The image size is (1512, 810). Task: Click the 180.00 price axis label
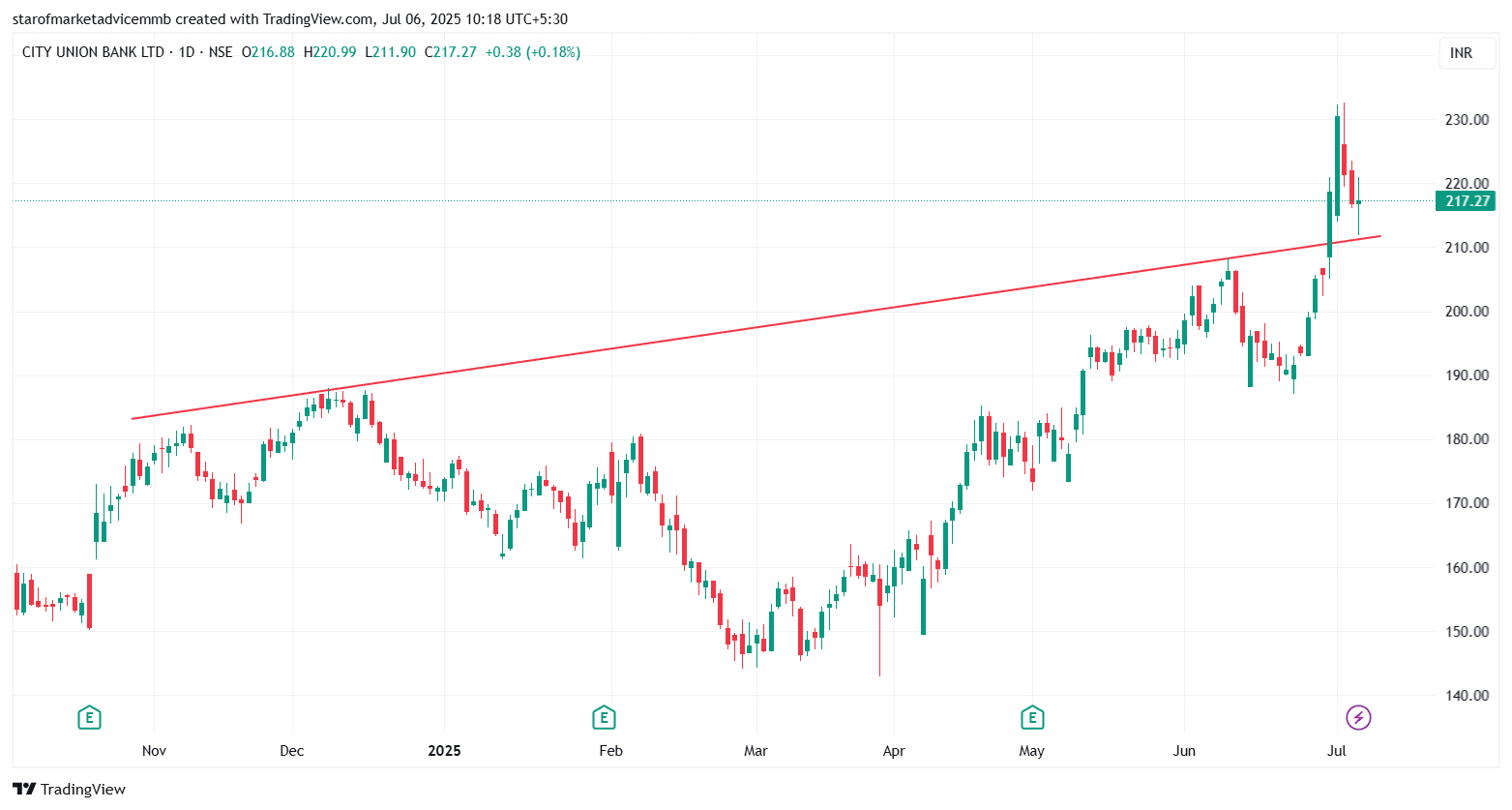click(1467, 439)
